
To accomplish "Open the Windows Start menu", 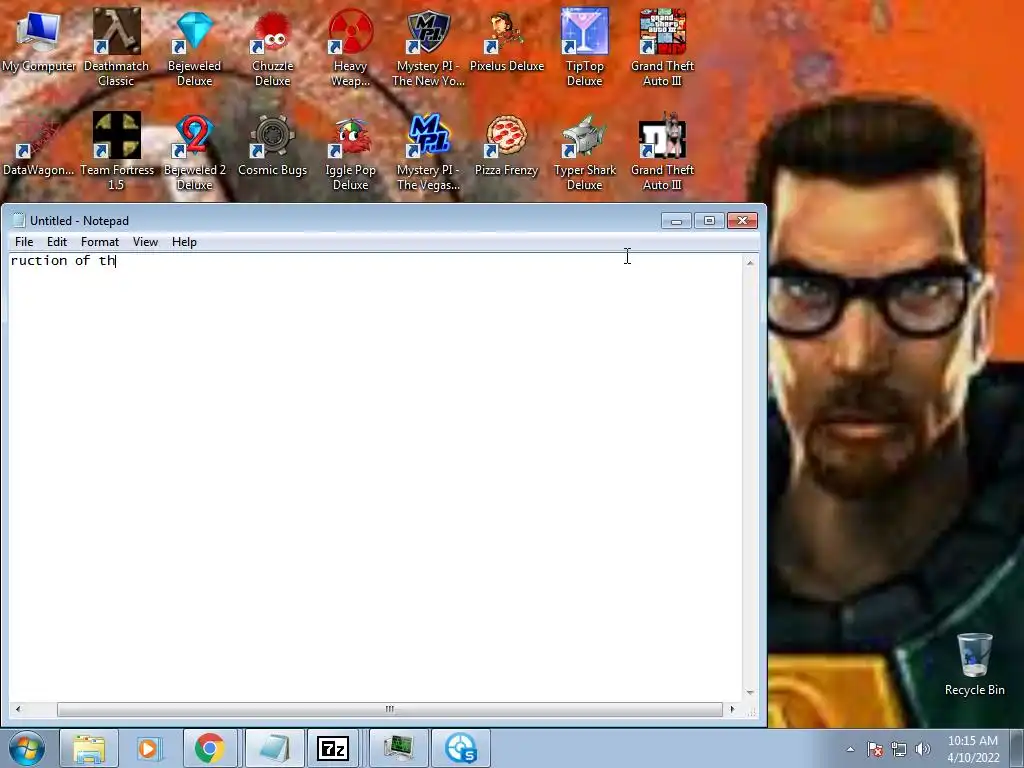I will [27, 748].
